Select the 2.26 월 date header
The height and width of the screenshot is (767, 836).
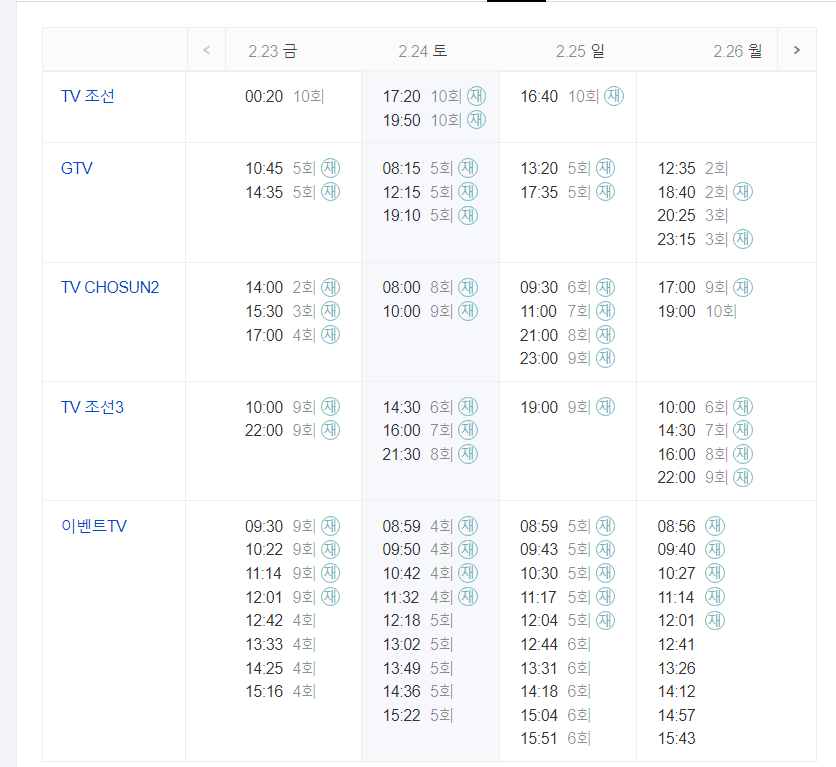(x=737, y=51)
